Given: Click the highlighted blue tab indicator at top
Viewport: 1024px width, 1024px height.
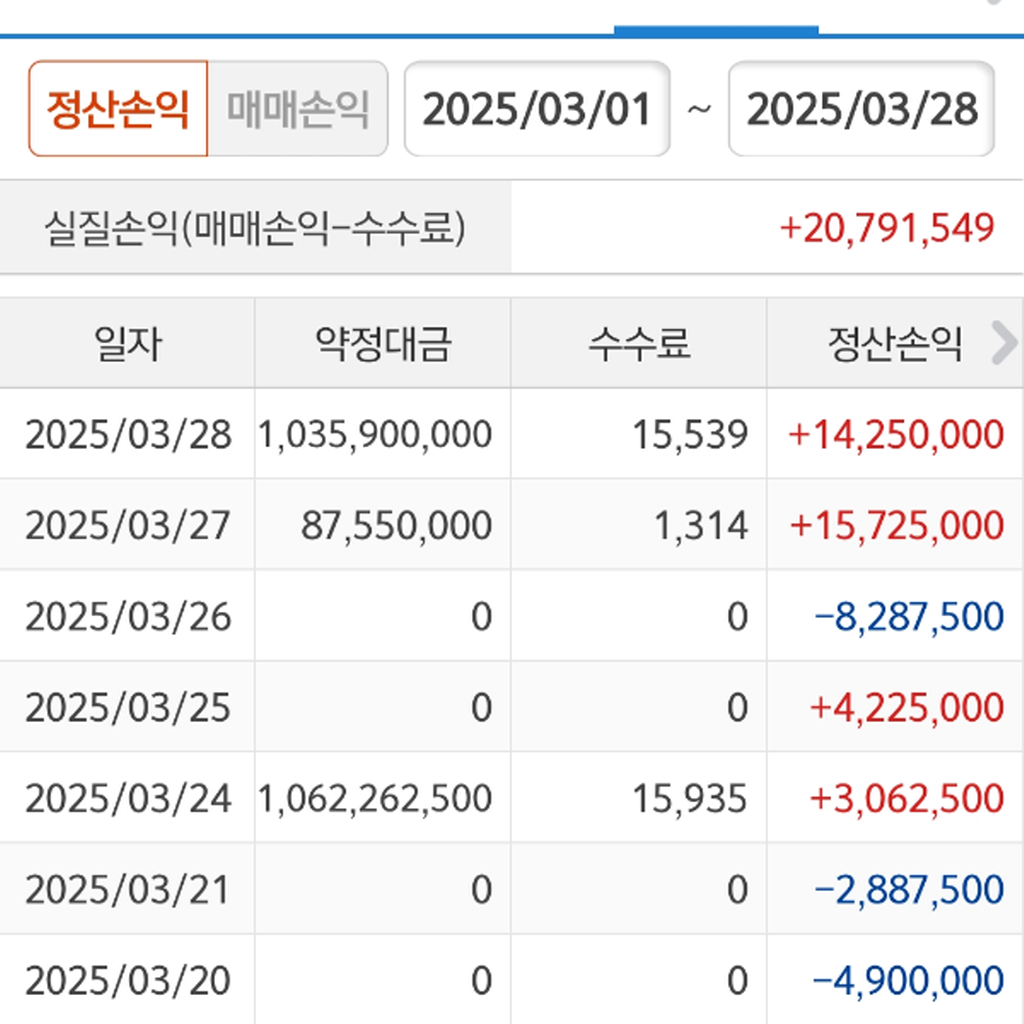Looking at the screenshot, I should tap(716, 30).
